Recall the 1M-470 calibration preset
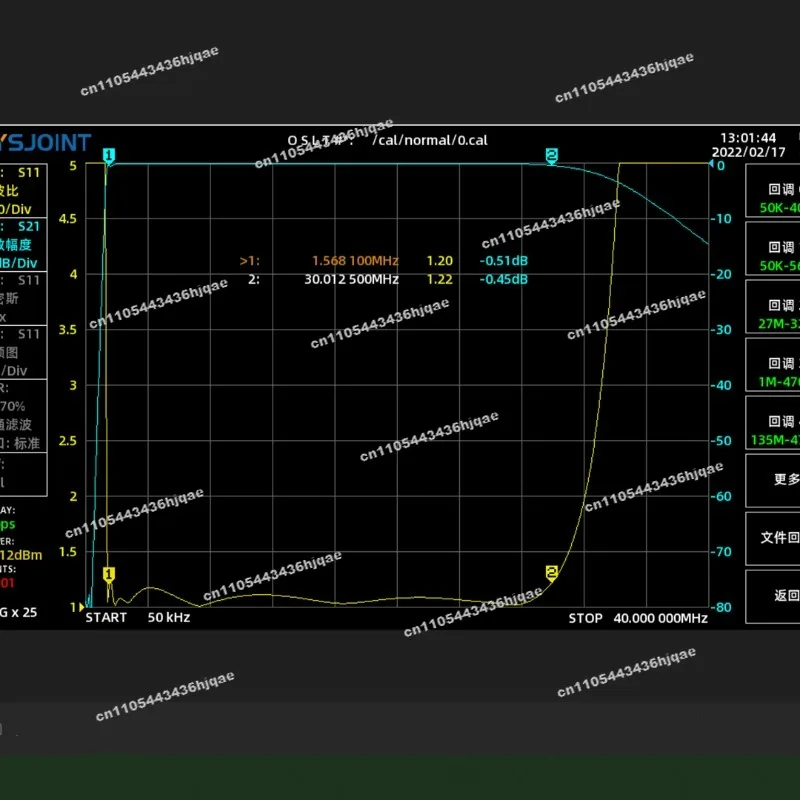This screenshot has height=800, width=800. coord(772,365)
